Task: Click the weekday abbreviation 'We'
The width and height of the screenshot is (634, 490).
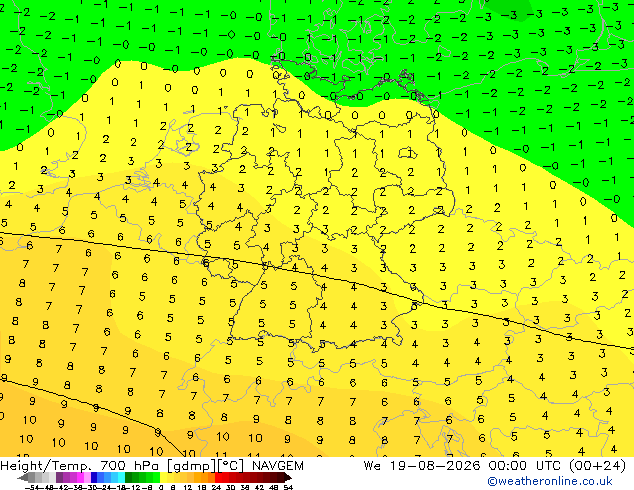Action: (372, 466)
